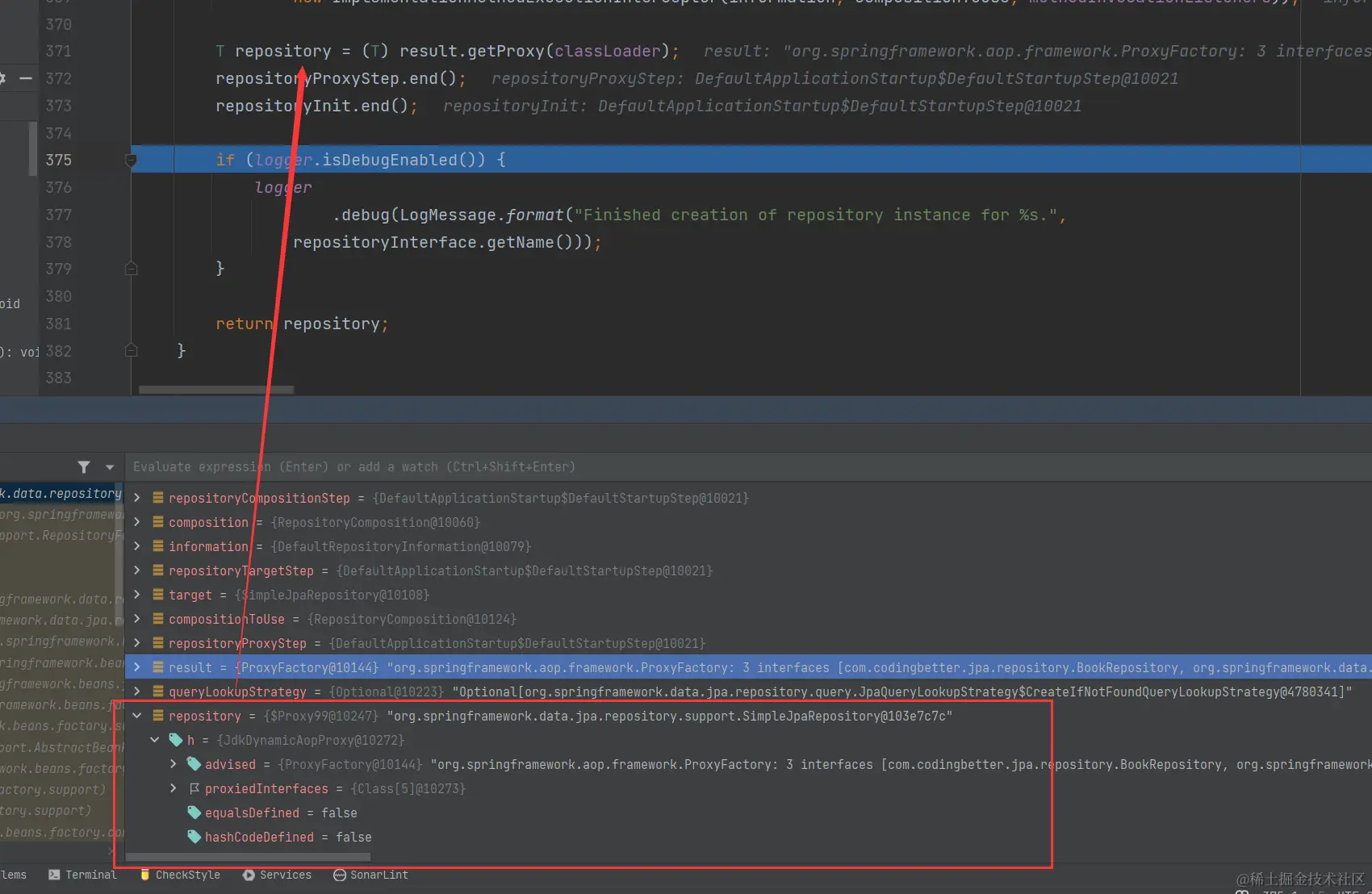Click the variable icon beside information

(158, 546)
